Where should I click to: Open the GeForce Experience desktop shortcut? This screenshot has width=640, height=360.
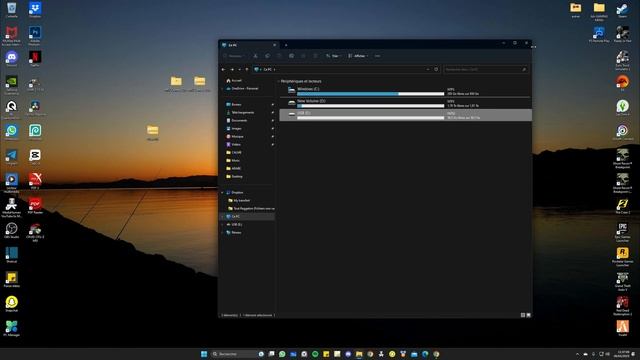(x=11, y=84)
